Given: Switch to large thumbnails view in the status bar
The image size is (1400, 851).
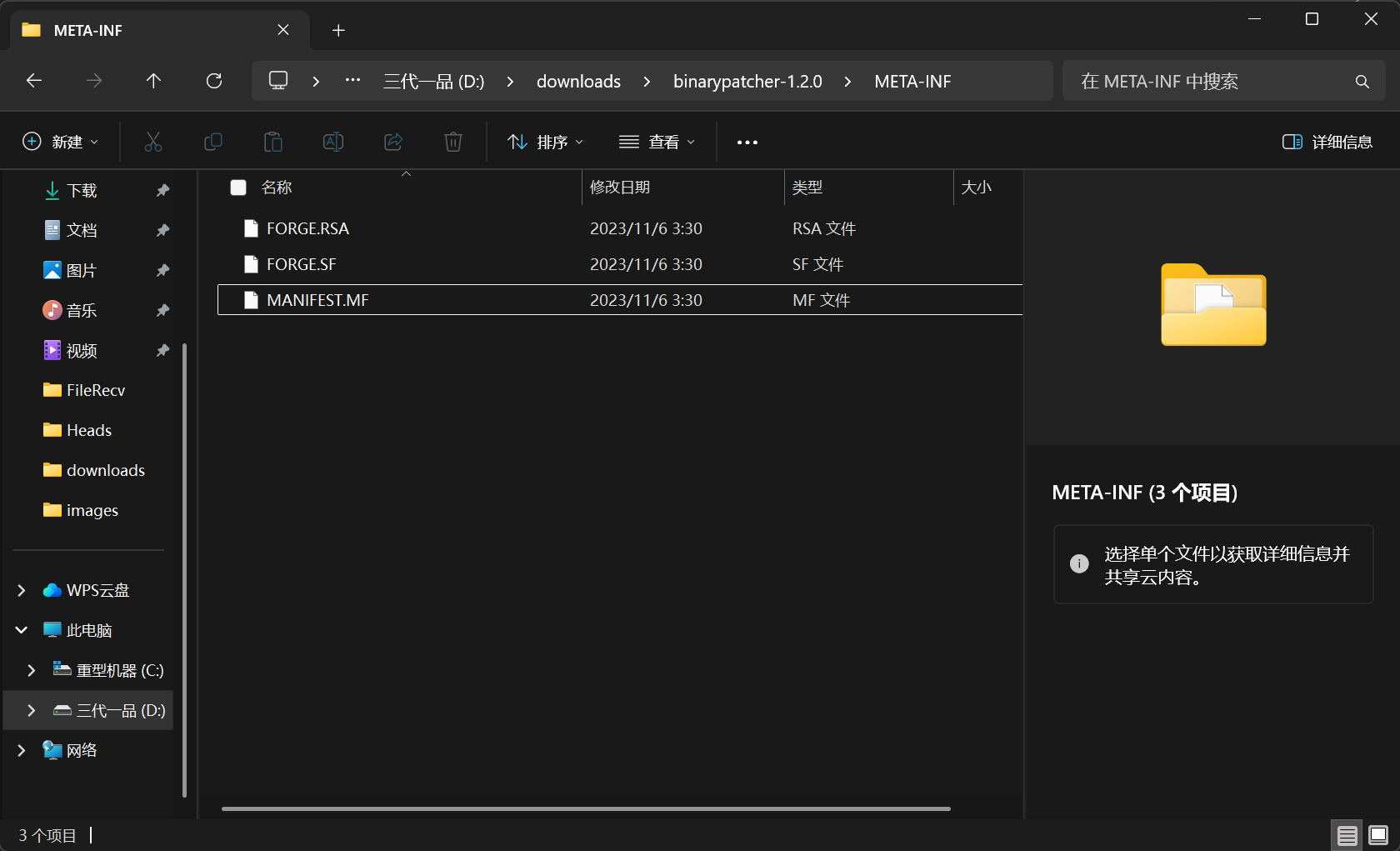Looking at the screenshot, I should tap(1378, 834).
